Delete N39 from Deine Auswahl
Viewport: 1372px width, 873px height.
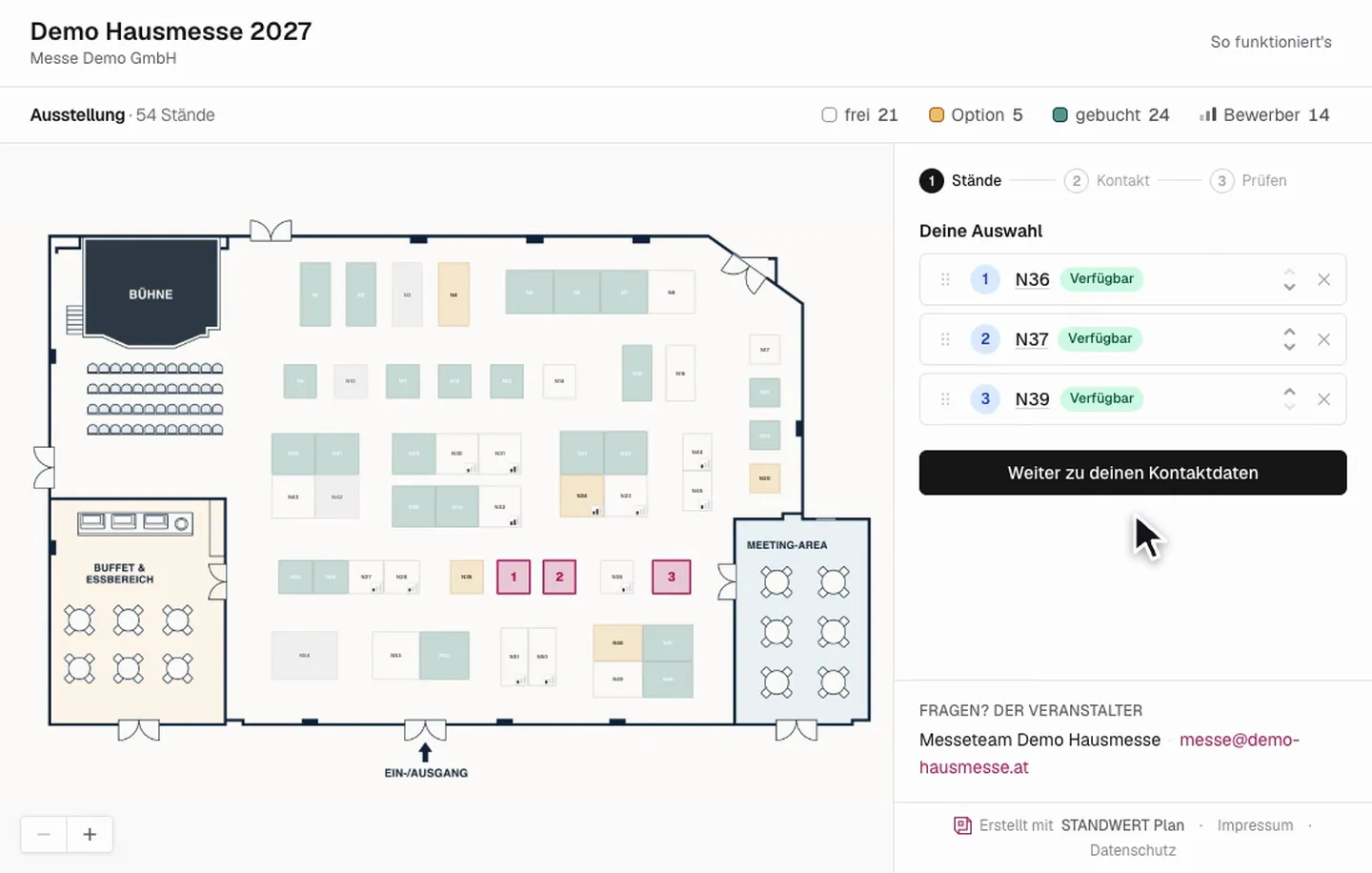[x=1323, y=399]
